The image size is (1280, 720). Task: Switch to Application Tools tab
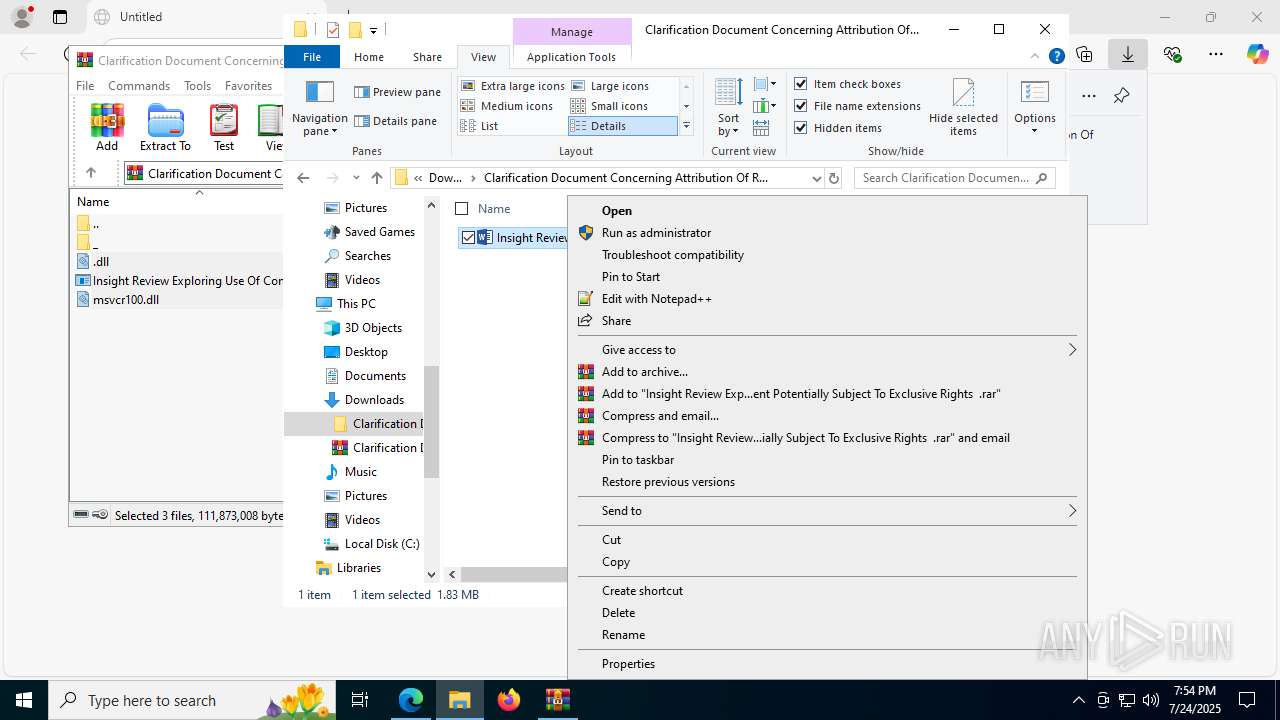571,57
